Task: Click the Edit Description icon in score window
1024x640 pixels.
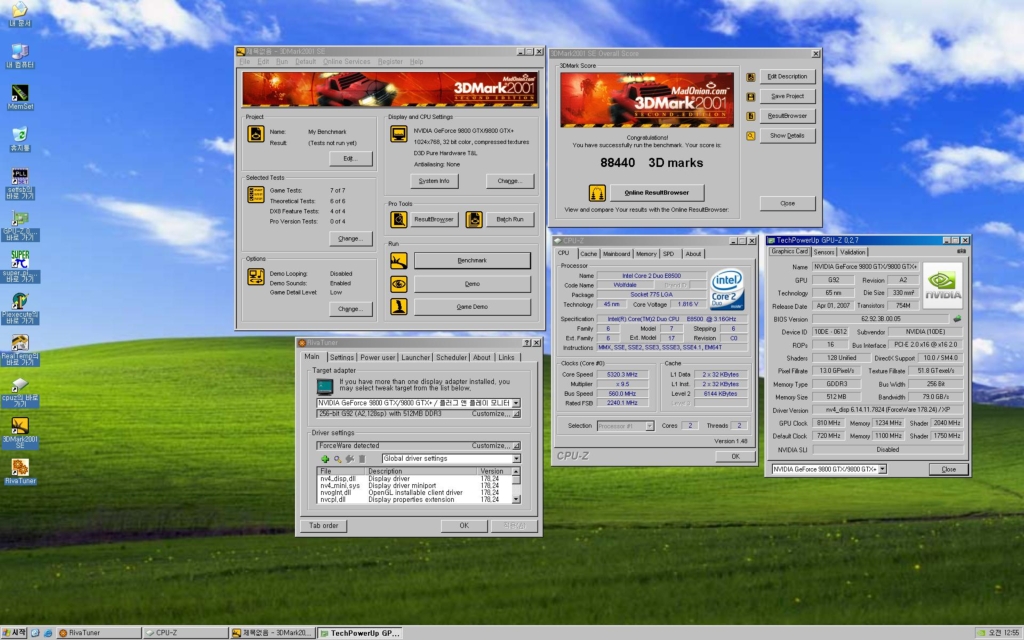Action: (x=751, y=77)
